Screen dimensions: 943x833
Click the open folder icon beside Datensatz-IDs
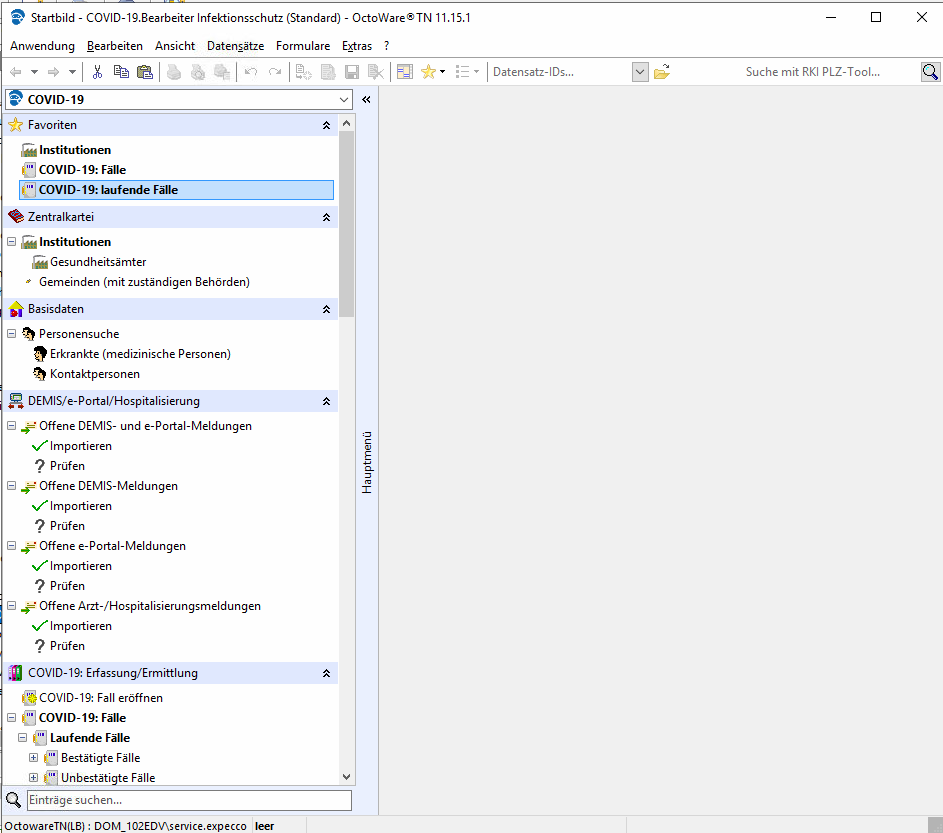[x=662, y=72]
